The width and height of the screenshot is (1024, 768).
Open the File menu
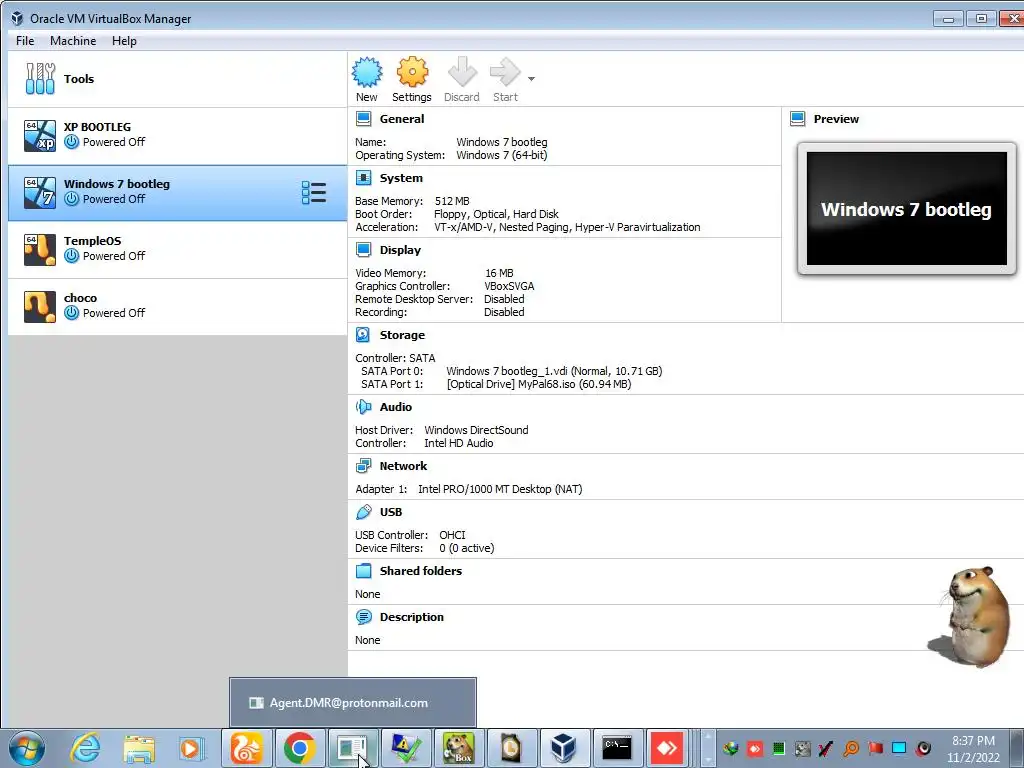pos(25,40)
